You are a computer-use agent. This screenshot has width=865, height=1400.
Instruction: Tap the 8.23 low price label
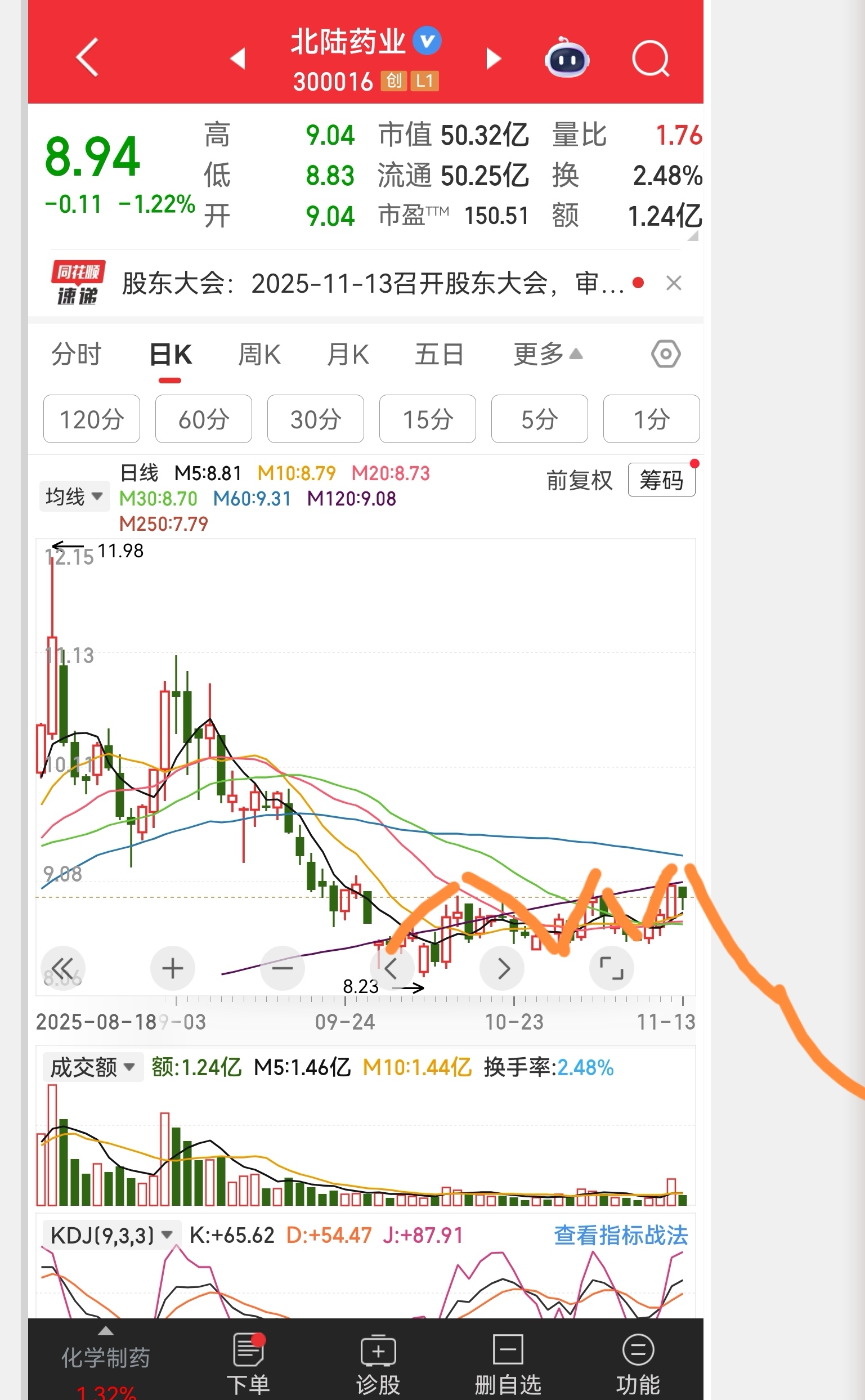click(x=360, y=986)
